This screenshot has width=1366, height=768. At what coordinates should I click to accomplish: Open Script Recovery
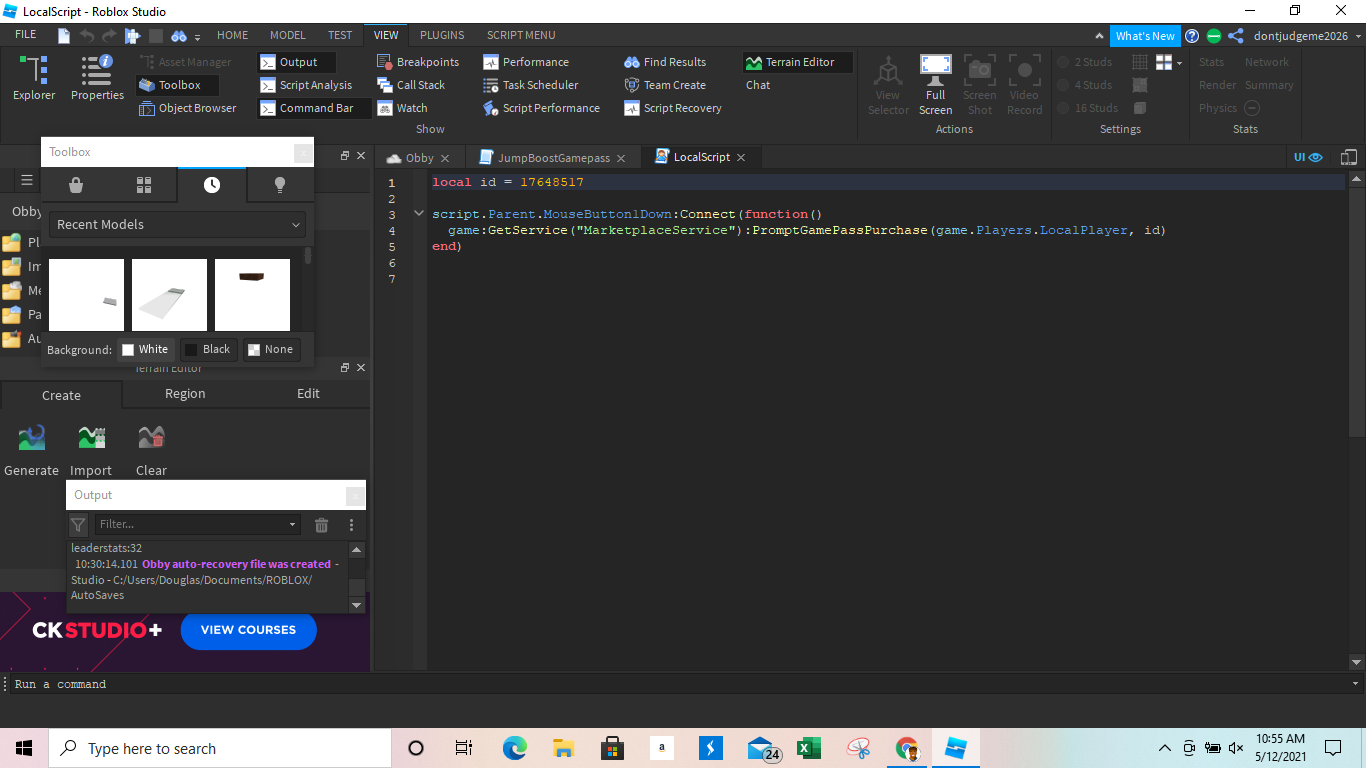(673, 108)
